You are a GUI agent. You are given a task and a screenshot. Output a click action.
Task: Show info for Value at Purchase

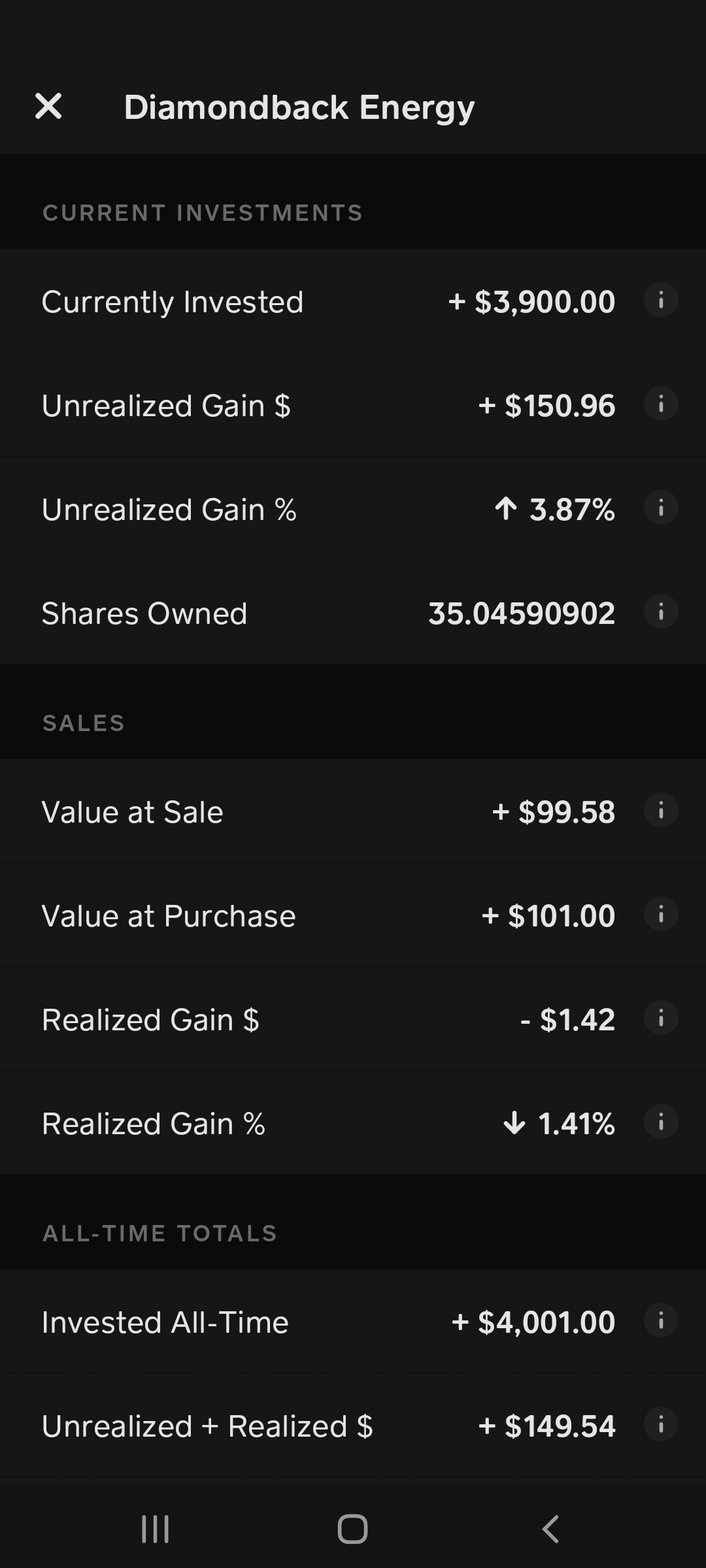tap(661, 915)
